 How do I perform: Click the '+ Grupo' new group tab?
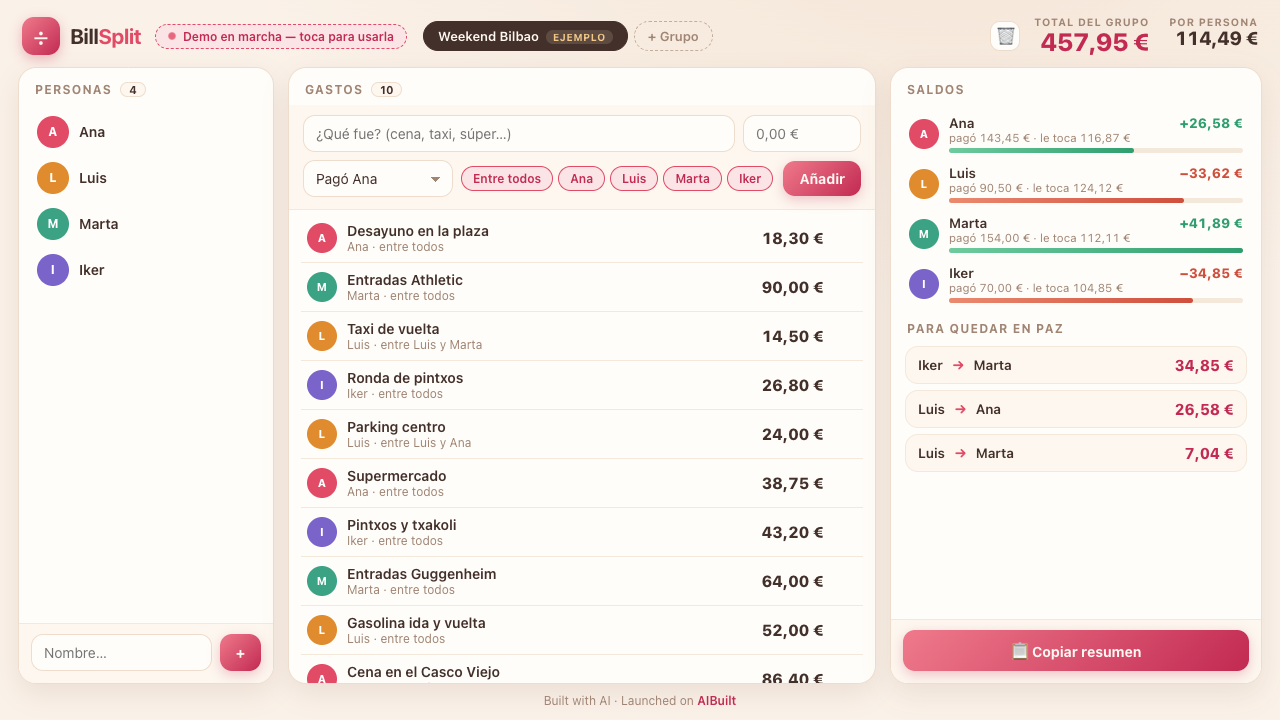673,36
